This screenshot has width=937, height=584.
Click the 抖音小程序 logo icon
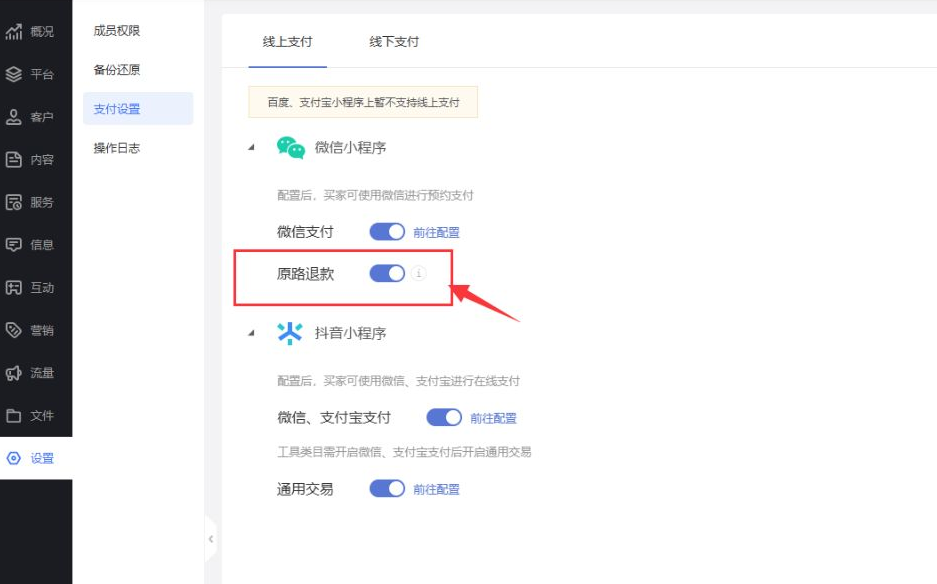click(x=290, y=333)
